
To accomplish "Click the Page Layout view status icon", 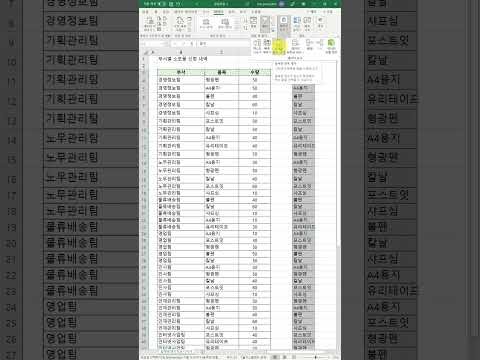I will pos(284,357).
